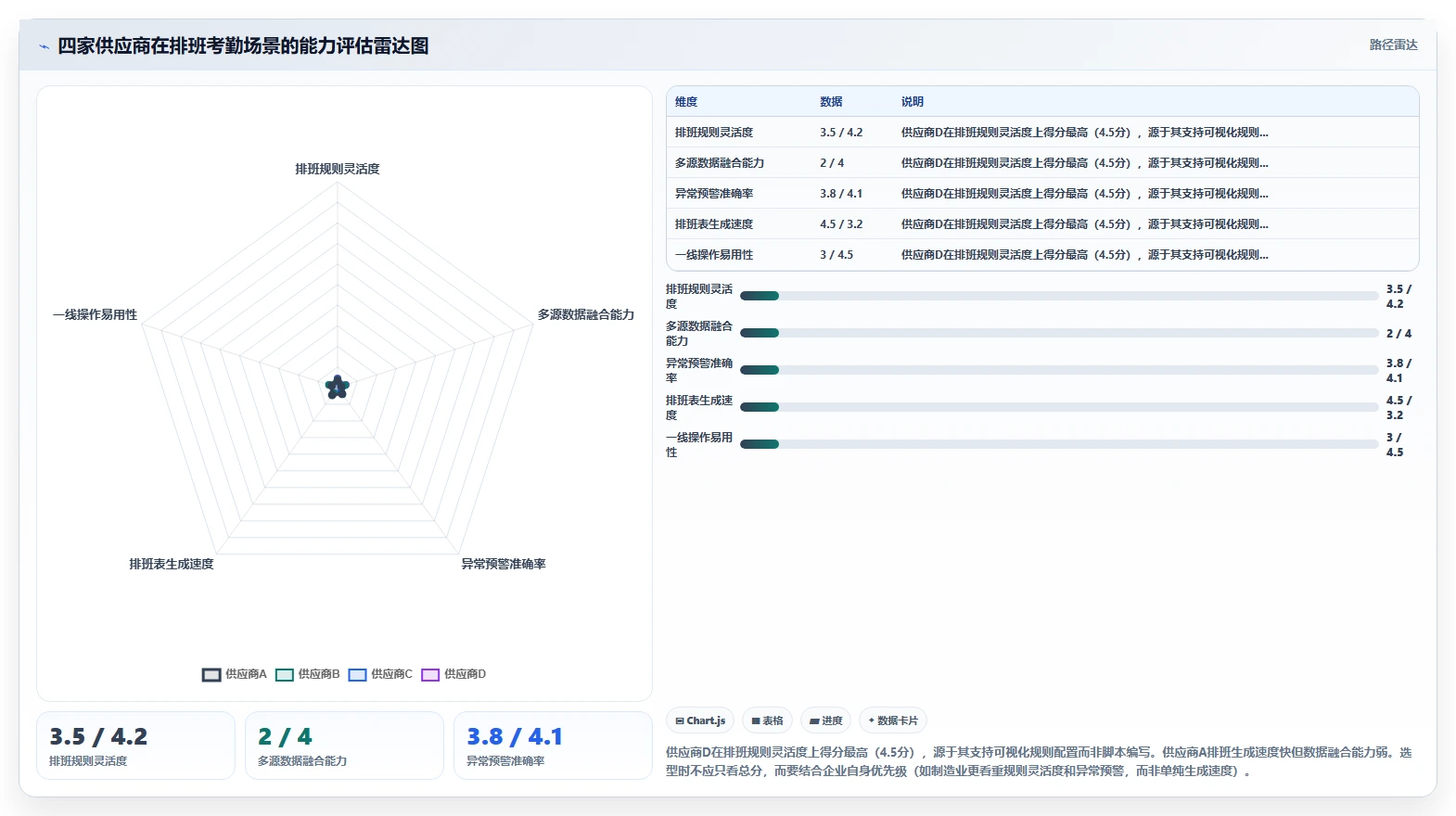This screenshot has width=1456, height=816.
Task: Click the 说明 column header
Action: 913,102
